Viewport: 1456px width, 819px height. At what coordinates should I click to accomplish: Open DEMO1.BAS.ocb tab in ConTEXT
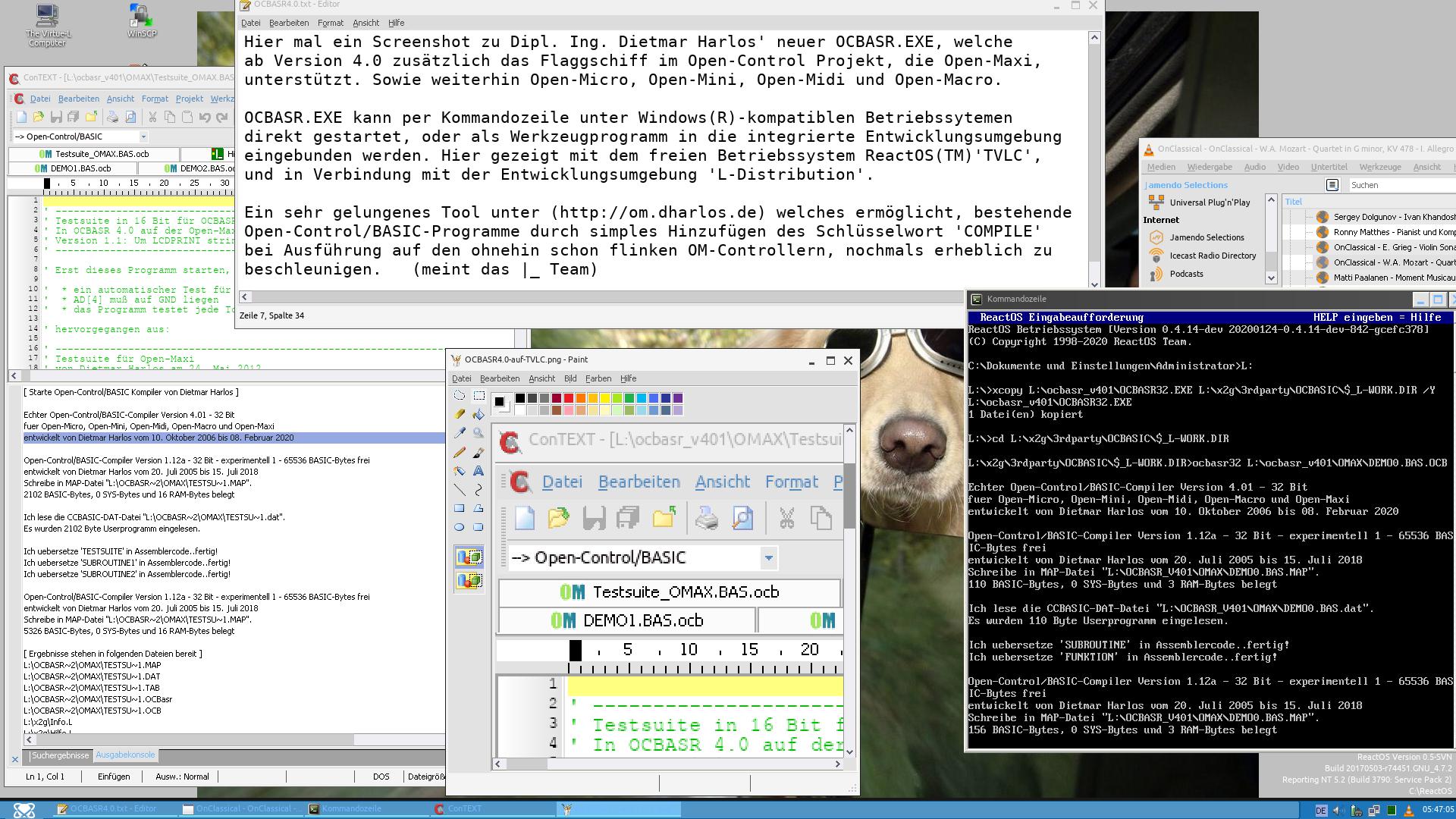[74, 168]
